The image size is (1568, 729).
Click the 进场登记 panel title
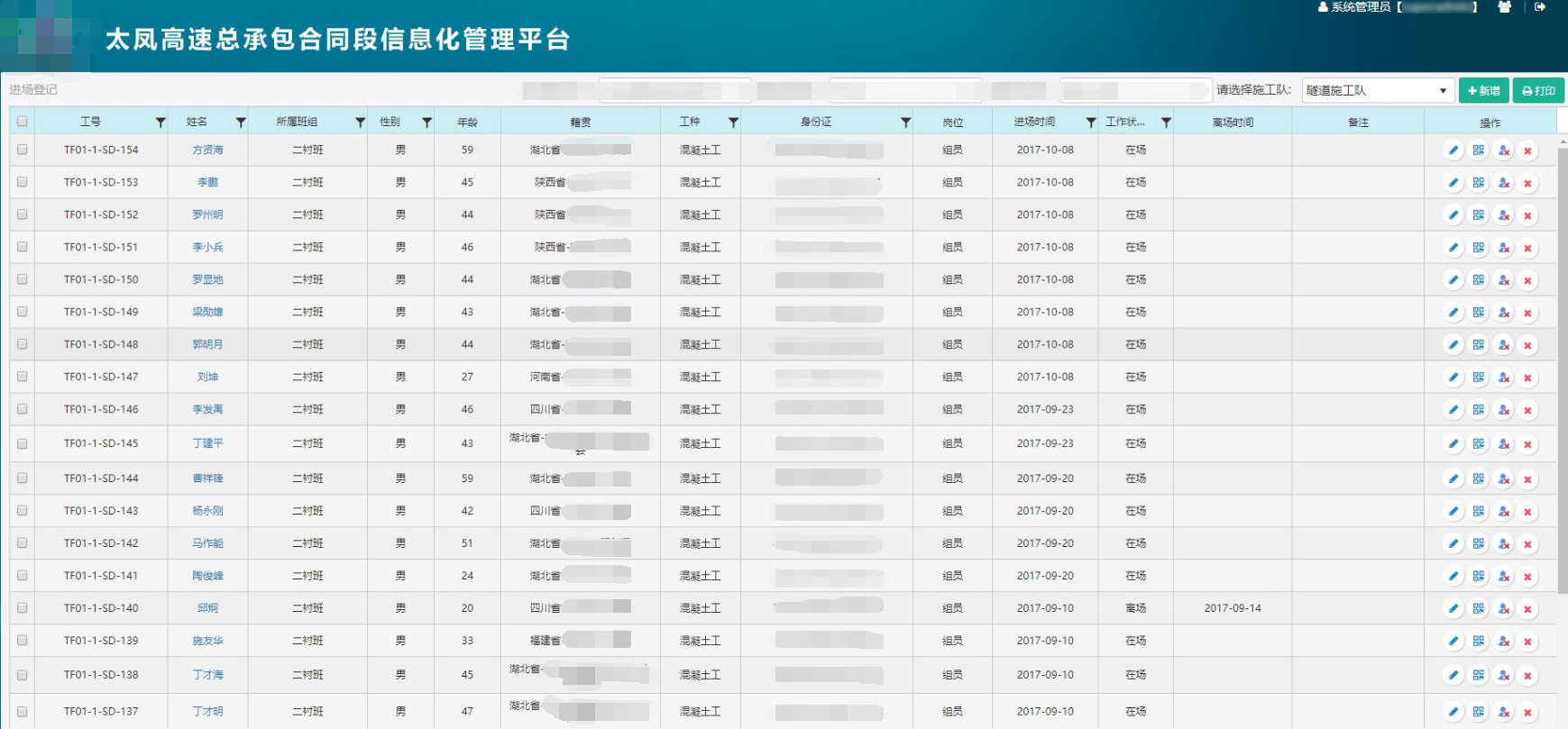[x=33, y=90]
